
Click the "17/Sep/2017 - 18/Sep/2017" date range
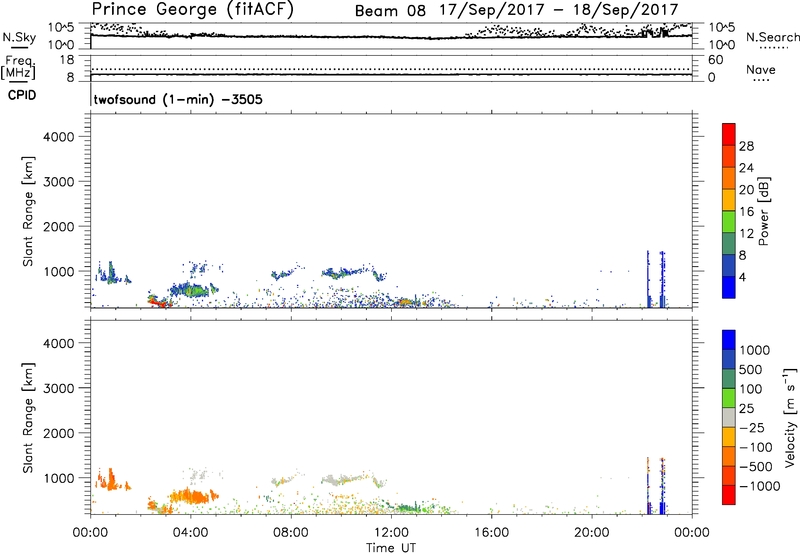(559, 10)
